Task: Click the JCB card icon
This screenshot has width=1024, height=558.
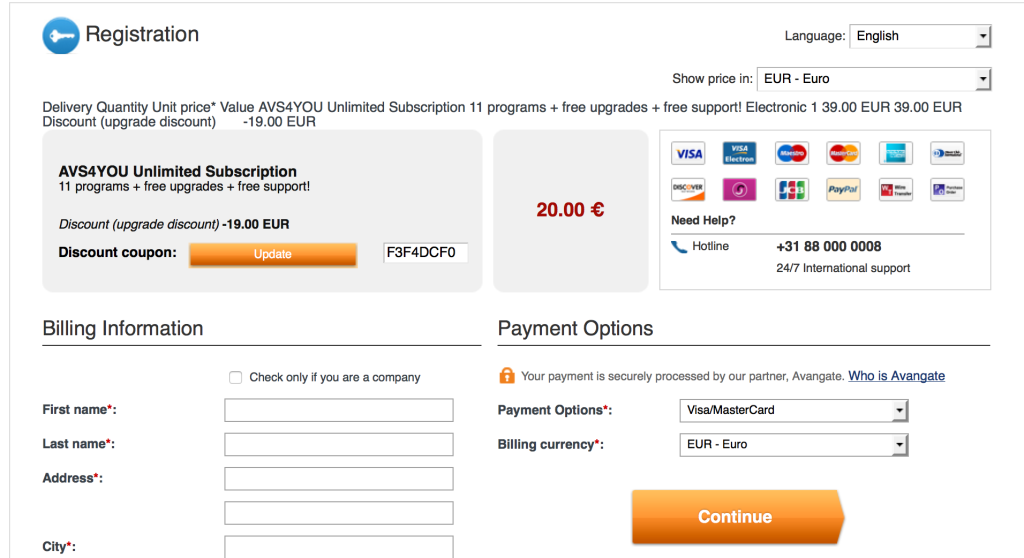Action: tap(792, 189)
